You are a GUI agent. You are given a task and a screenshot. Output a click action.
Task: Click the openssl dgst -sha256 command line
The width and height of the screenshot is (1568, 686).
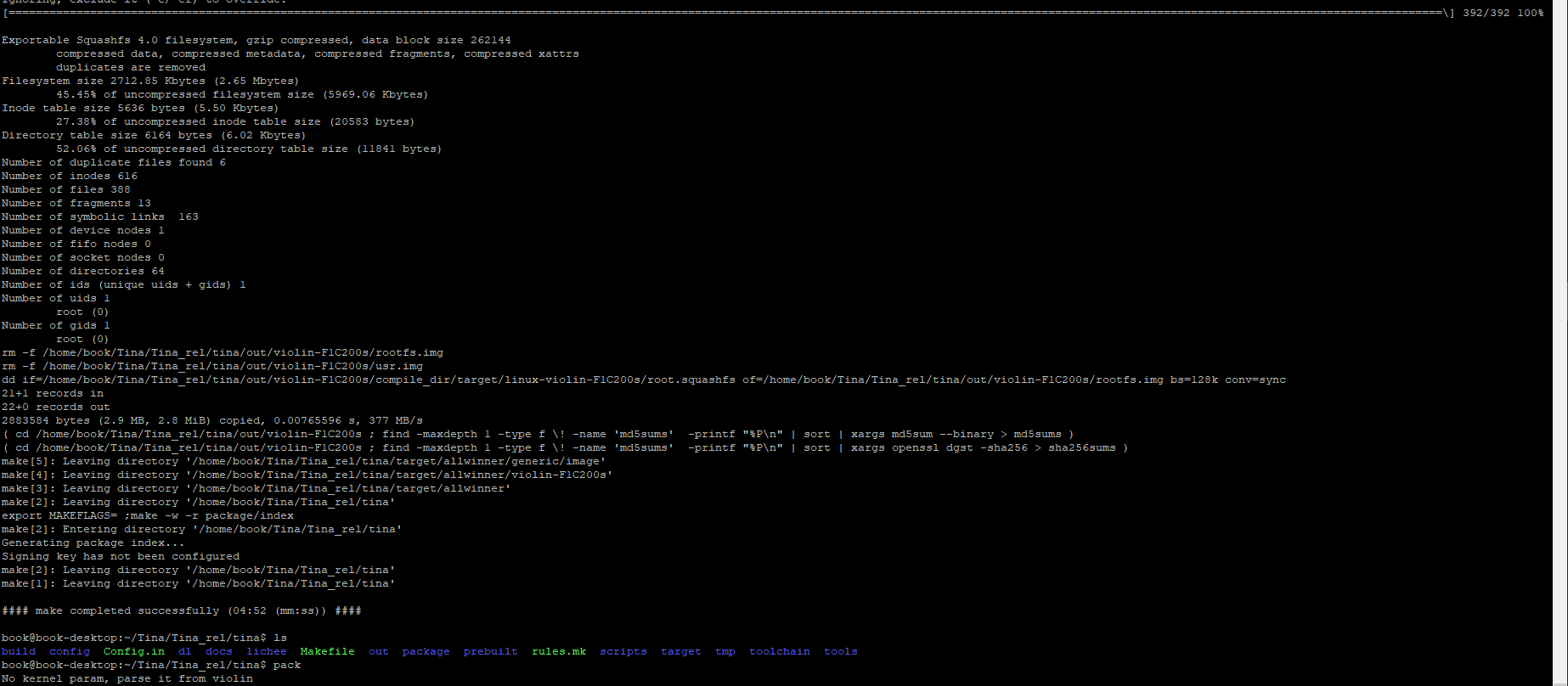[566, 447]
